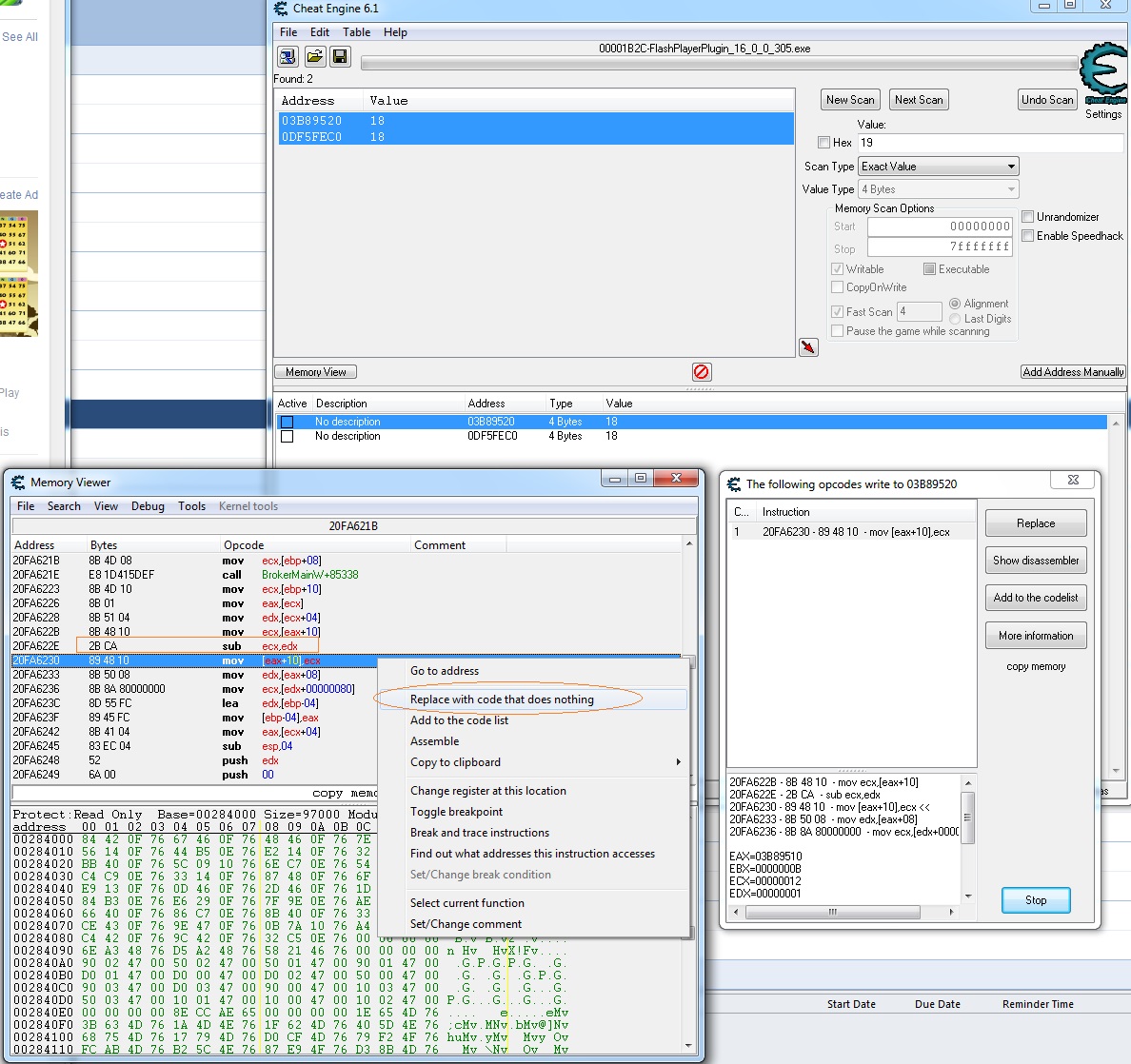Click the red no-entry clear list icon
Screen dimensions: 1131x1064
[702, 372]
